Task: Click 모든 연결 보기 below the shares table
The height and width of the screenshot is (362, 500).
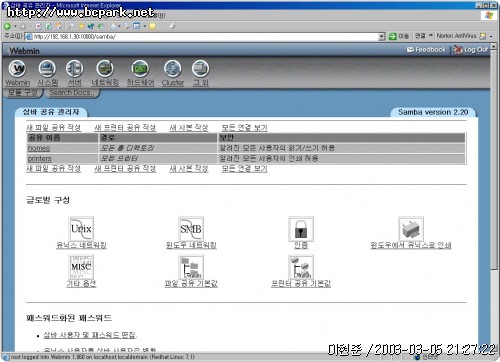Action: 245,169
